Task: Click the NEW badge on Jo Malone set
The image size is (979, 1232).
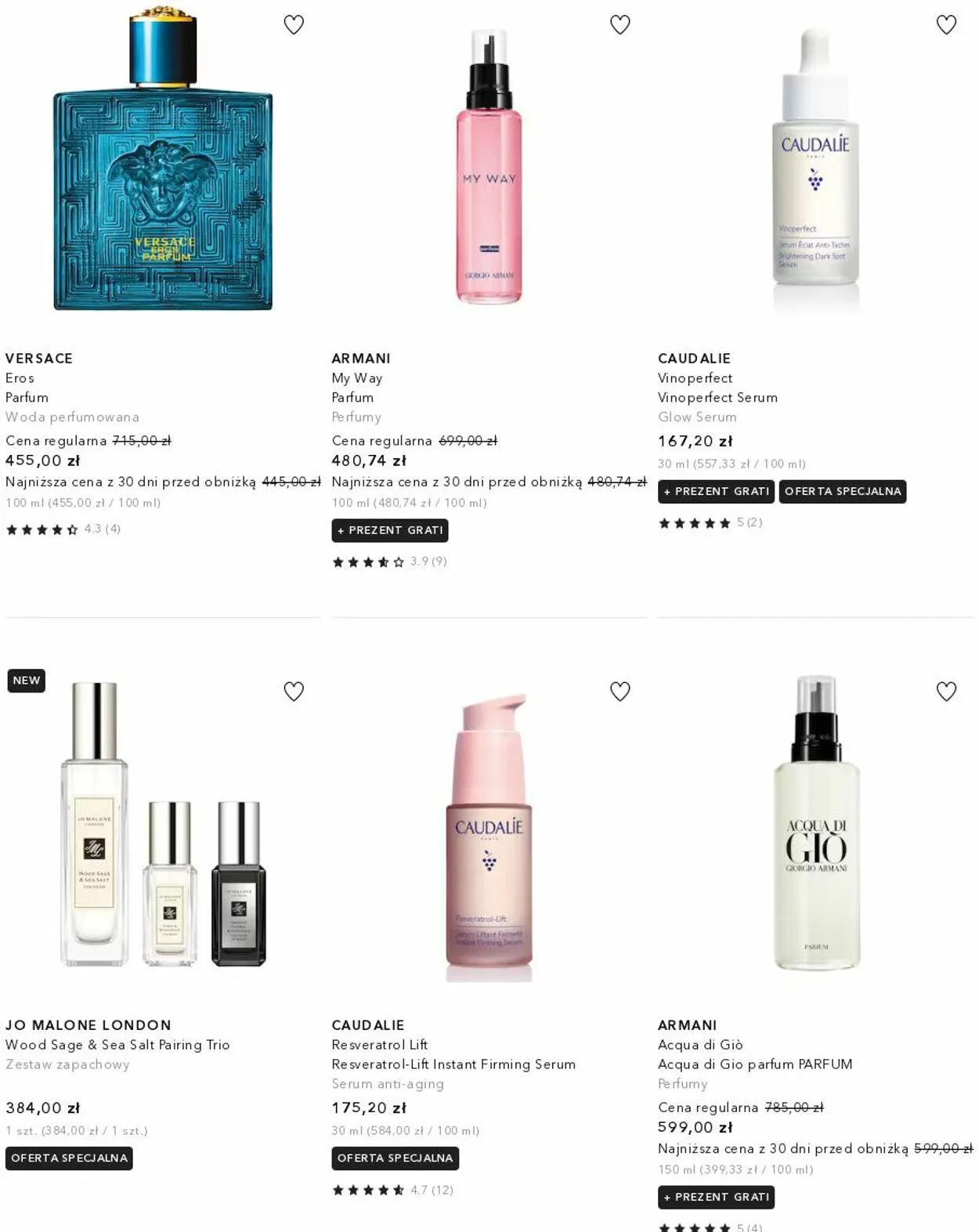Action: 27,681
